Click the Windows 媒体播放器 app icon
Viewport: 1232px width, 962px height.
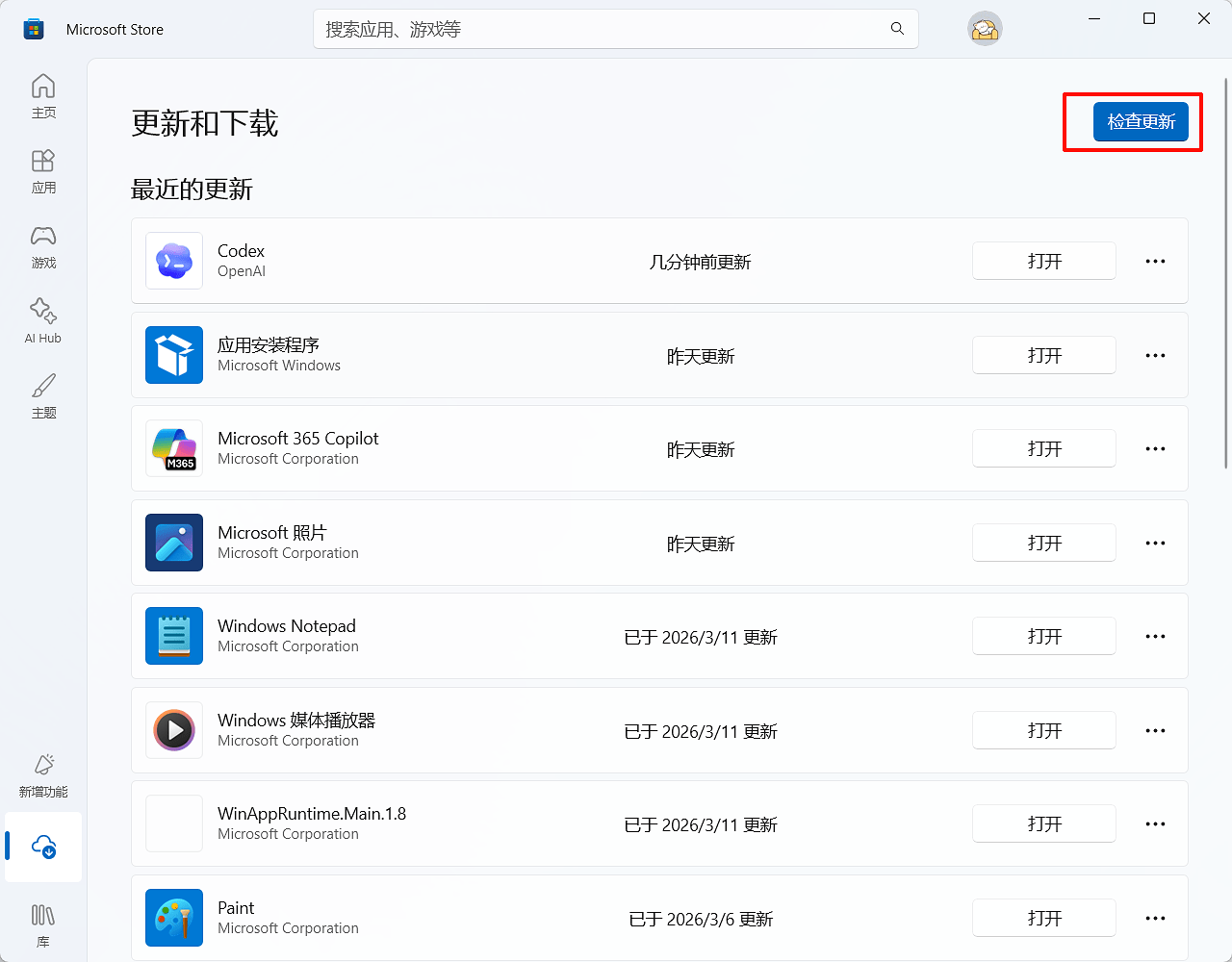coord(174,730)
